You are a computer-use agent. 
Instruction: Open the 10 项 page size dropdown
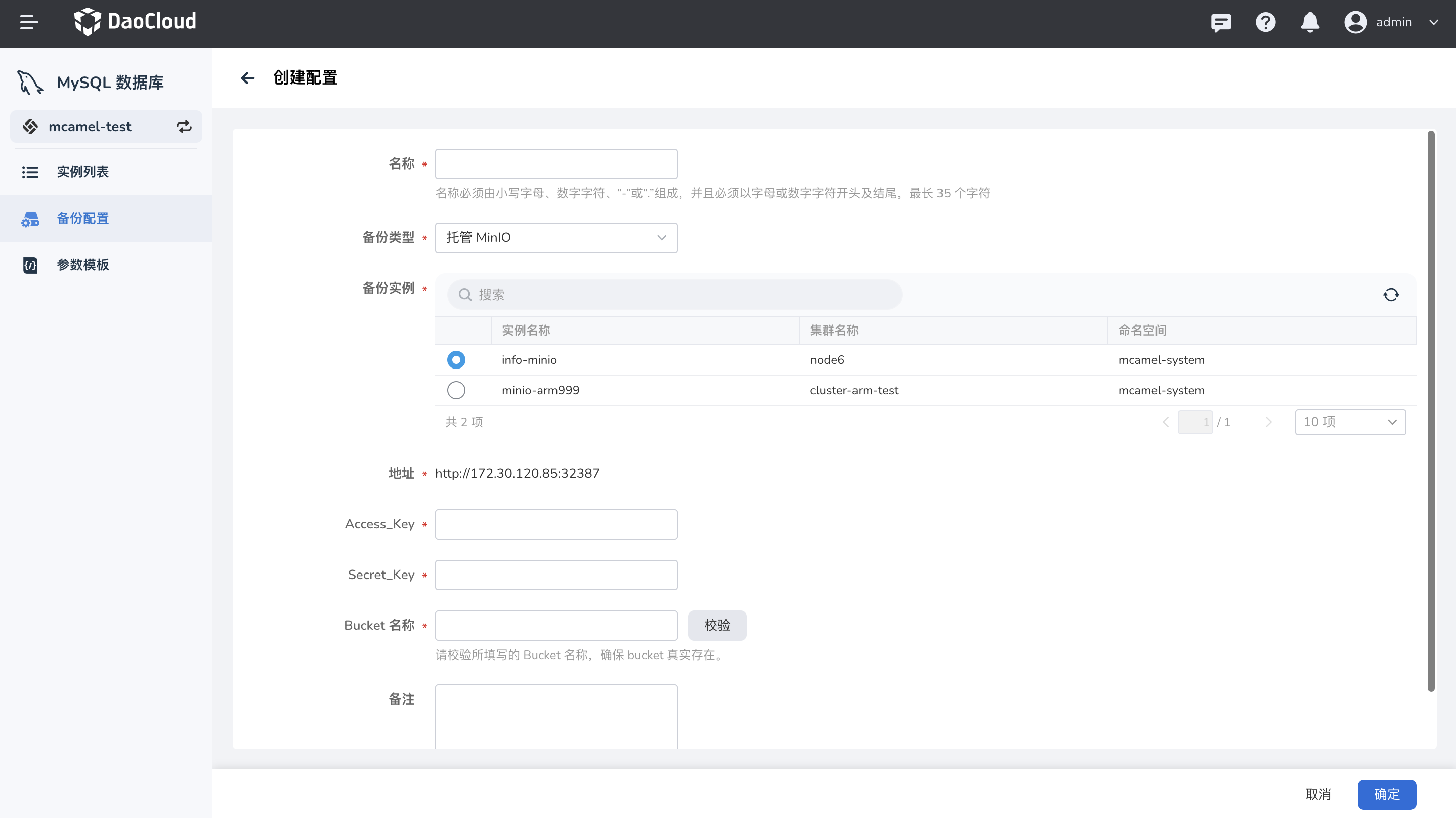click(1350, 422)
